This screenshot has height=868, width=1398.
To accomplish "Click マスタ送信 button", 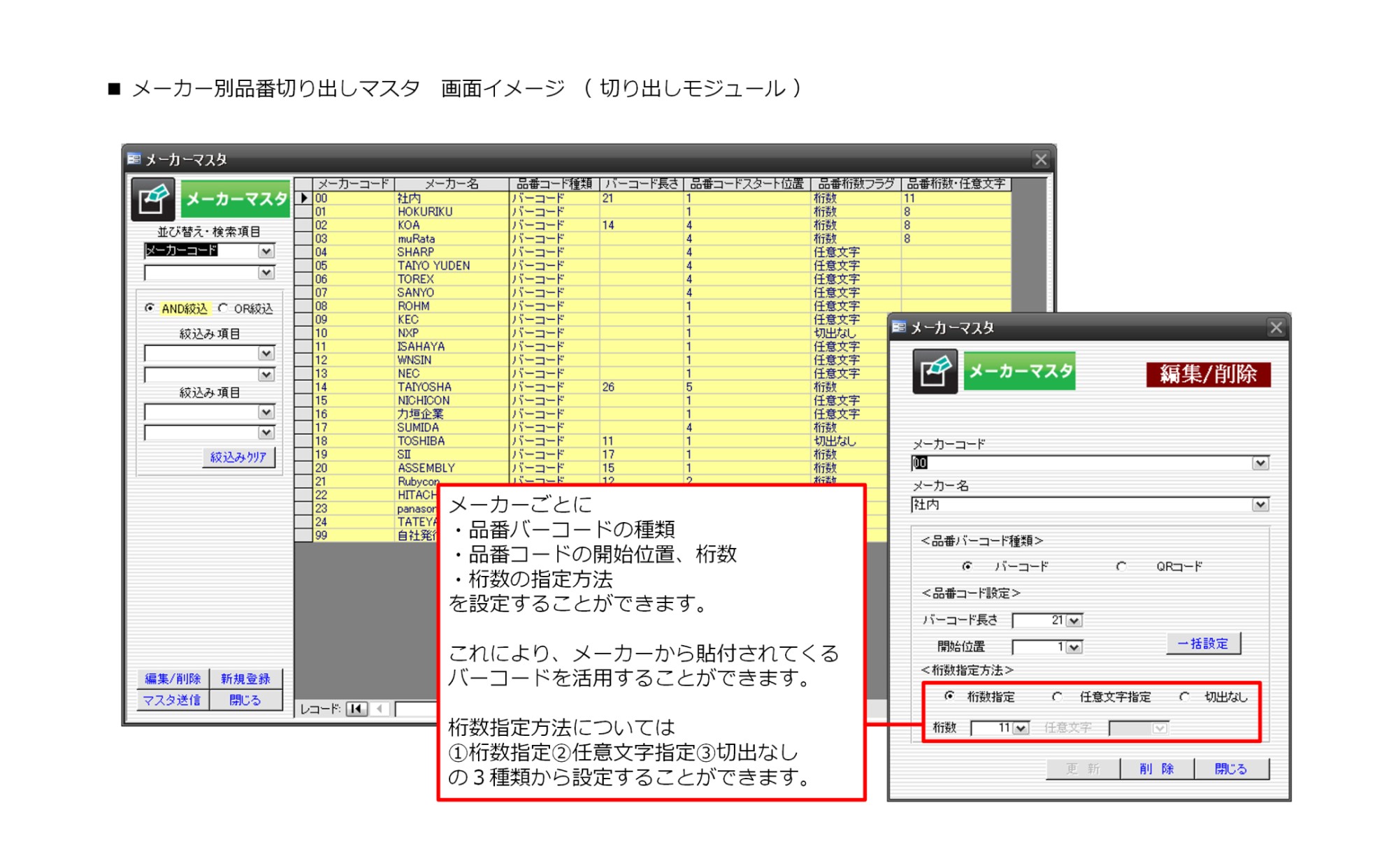I will (173, 700).
